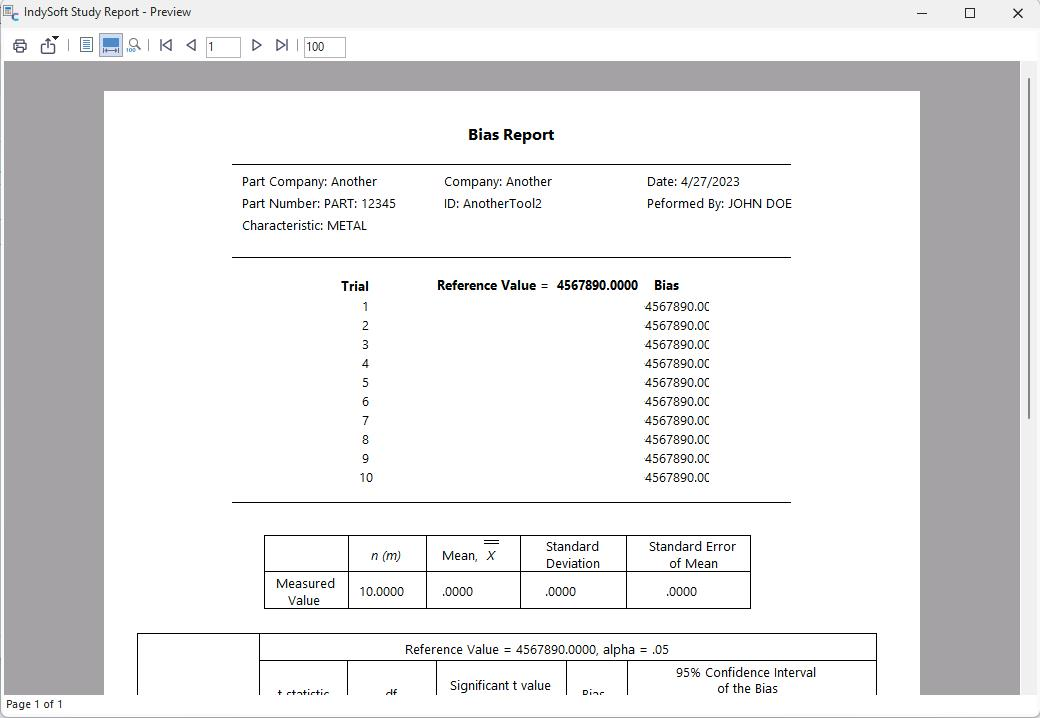1040x718 pixels.
Task: Click Date: 4/27/2023 text
Action: click(693, 182)
